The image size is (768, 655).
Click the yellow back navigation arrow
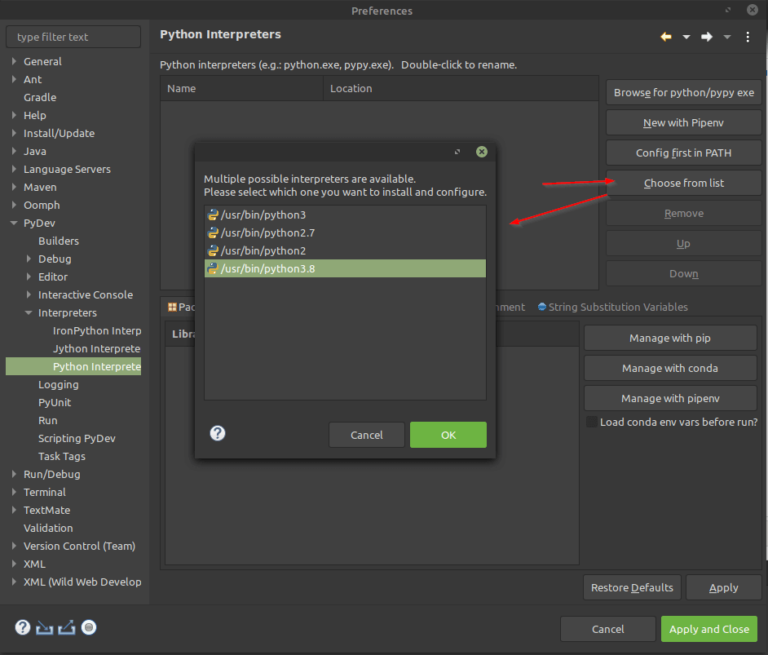pos(666,37)
